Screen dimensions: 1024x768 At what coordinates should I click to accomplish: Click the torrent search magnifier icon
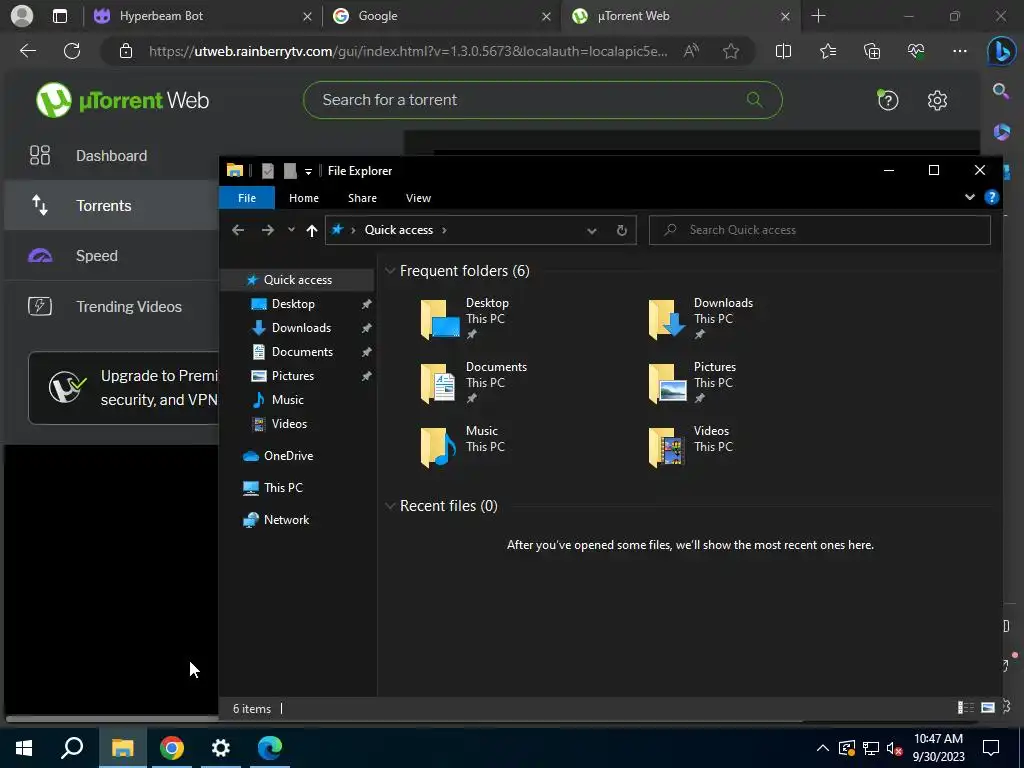coord(754,99)
